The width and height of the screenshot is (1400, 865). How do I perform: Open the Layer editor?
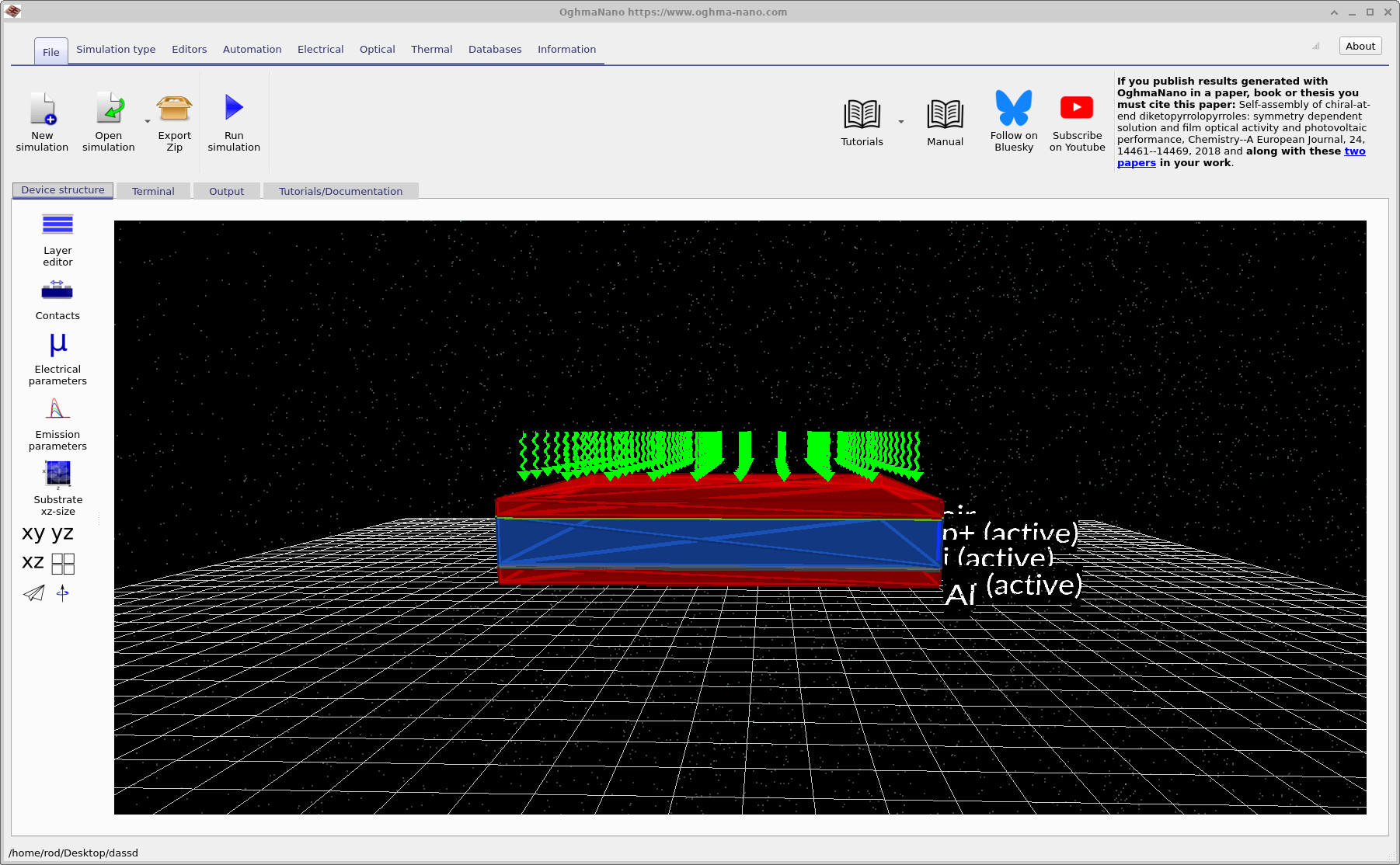coord(57,225)
